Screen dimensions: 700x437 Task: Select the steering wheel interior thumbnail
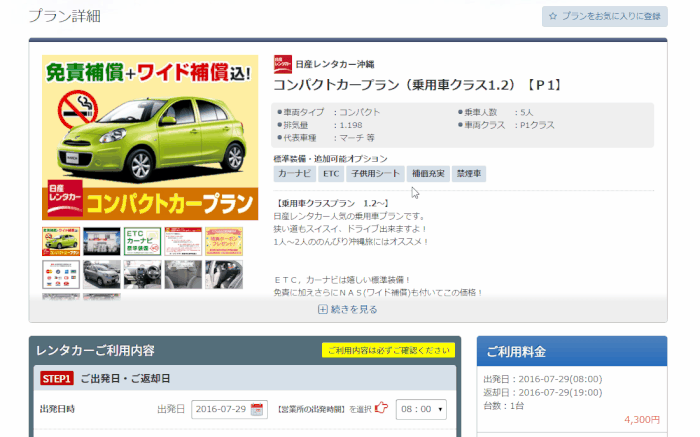coord(142,275)
